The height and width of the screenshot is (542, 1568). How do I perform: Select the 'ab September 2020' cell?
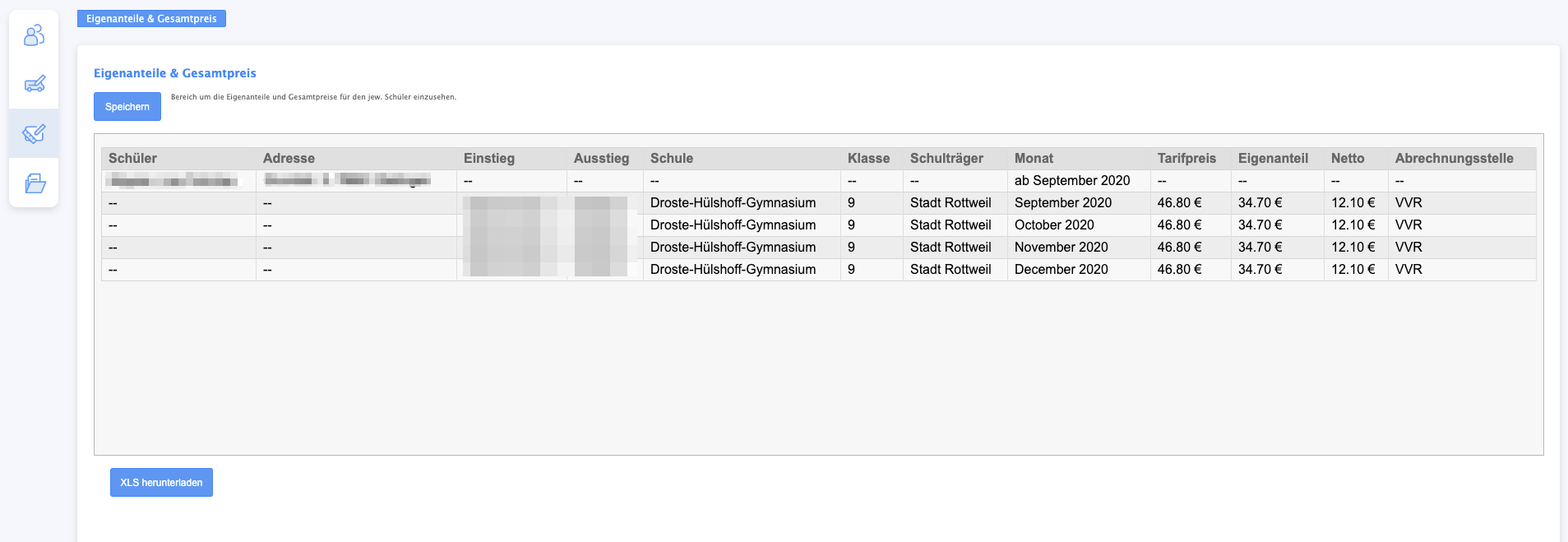(1072, 181)
